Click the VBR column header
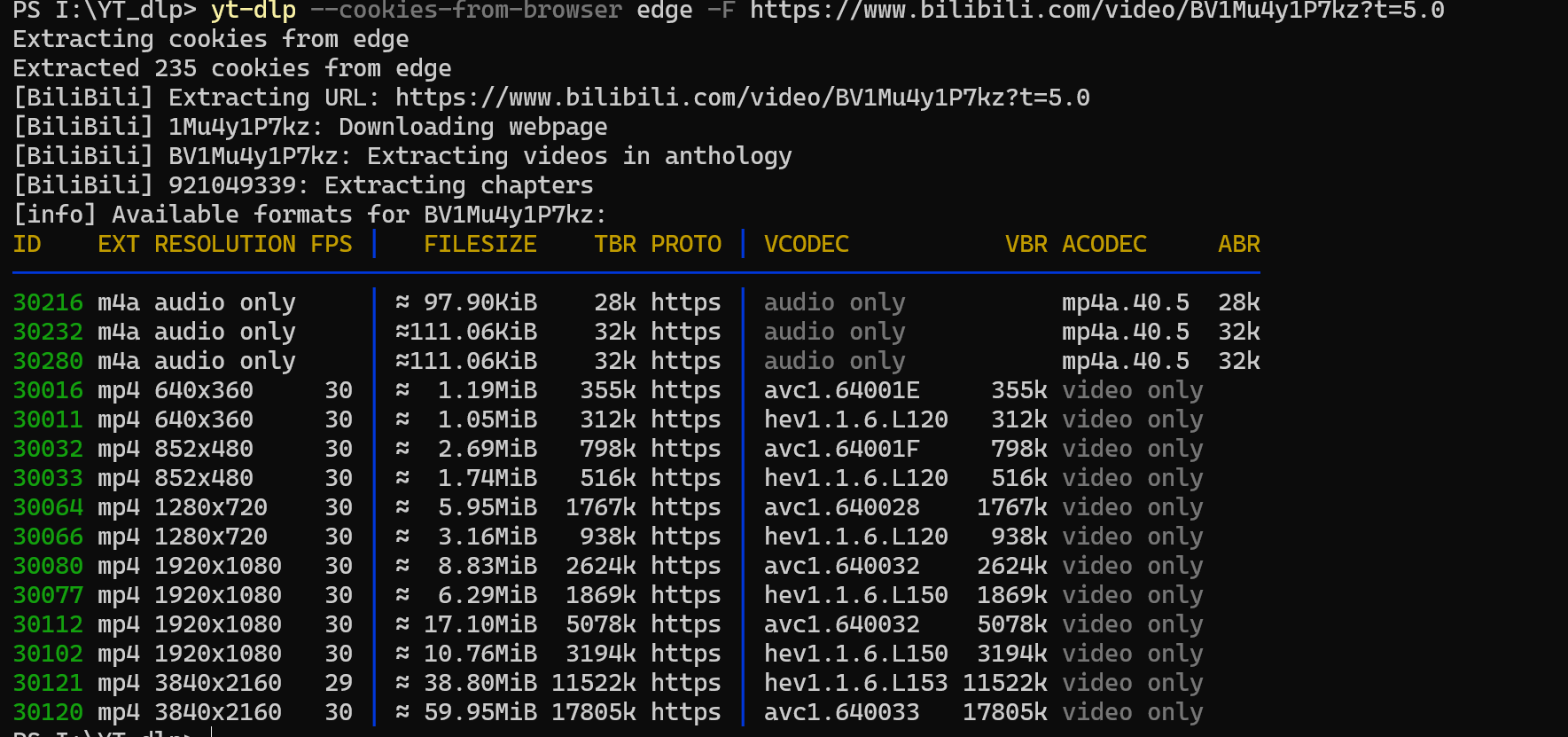This screenshot has height=737, width=1568. [1026, 244]
